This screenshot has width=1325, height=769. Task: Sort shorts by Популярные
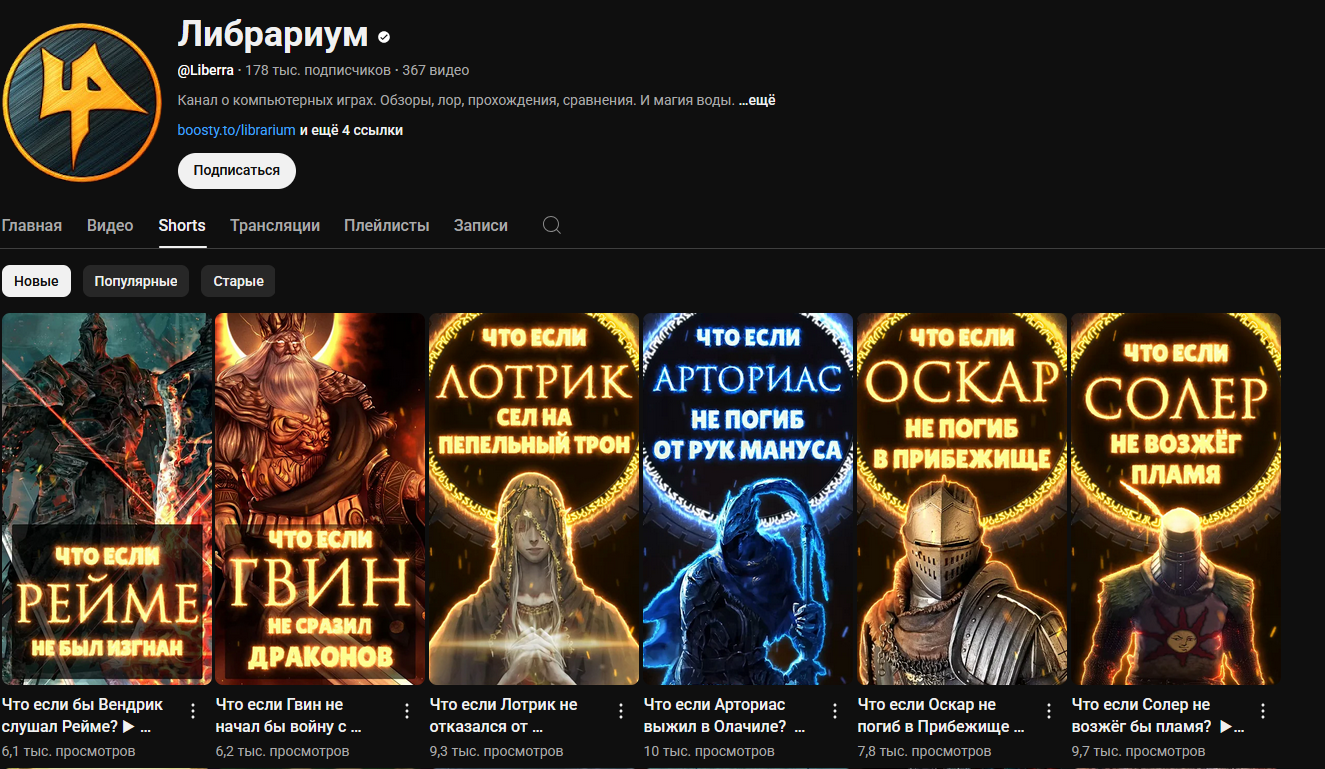136,281
